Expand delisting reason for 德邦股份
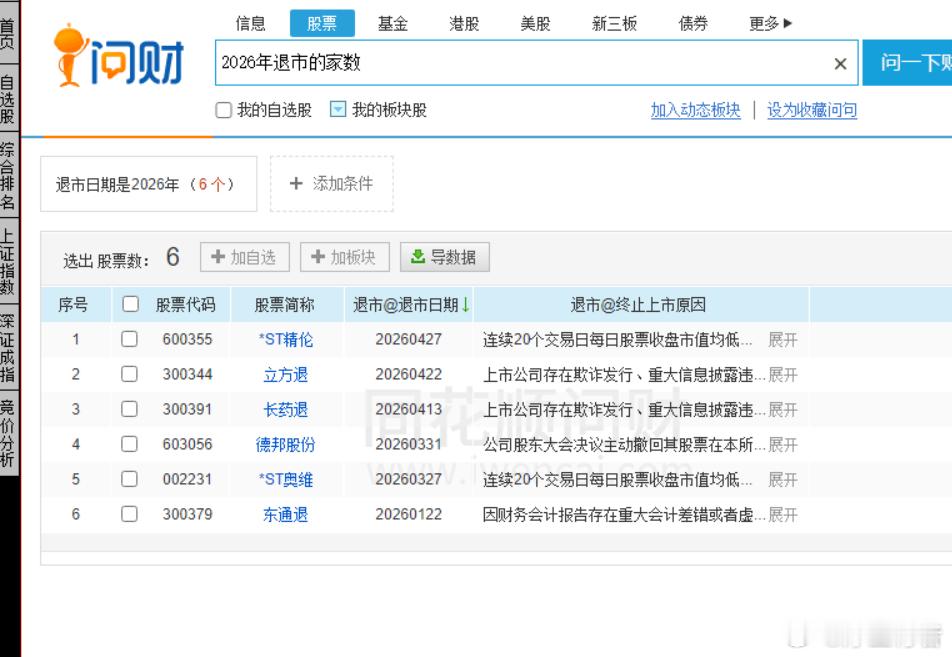Viewport: 952px width, 657px height. [783, 445]
